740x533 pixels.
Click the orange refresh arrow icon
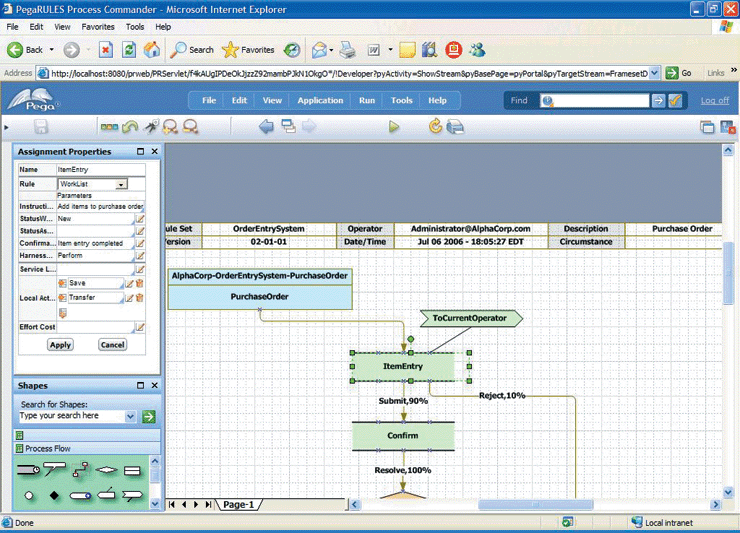[x=435, y=126]
